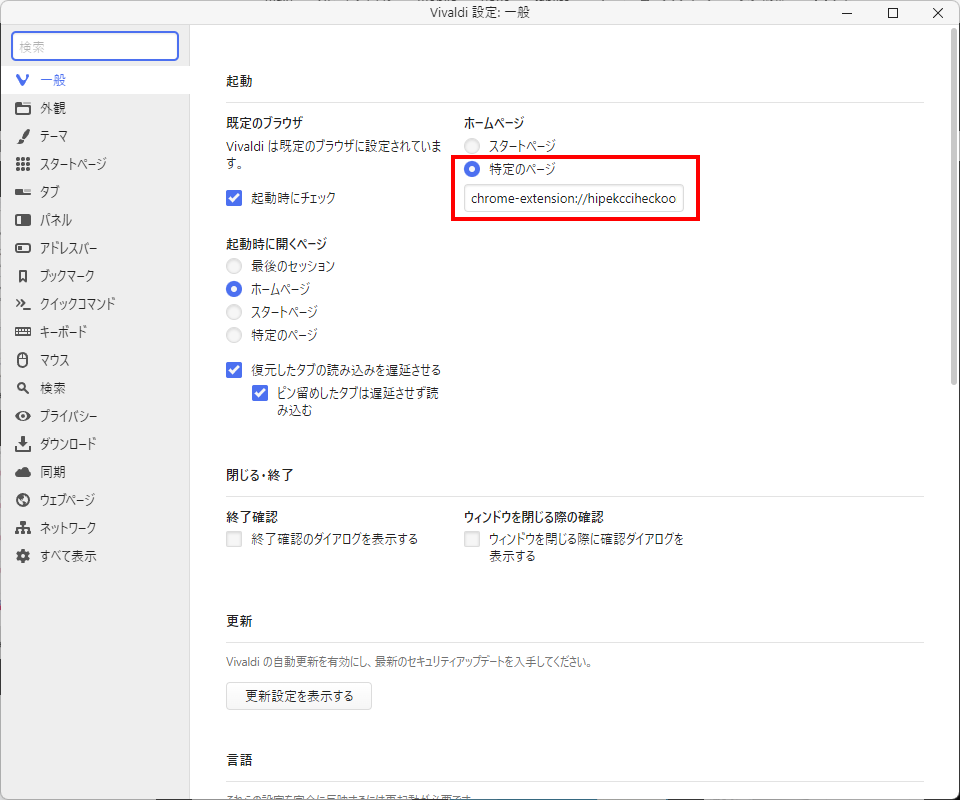
Task: Go to テーマ settings
Action: [95, 136]
